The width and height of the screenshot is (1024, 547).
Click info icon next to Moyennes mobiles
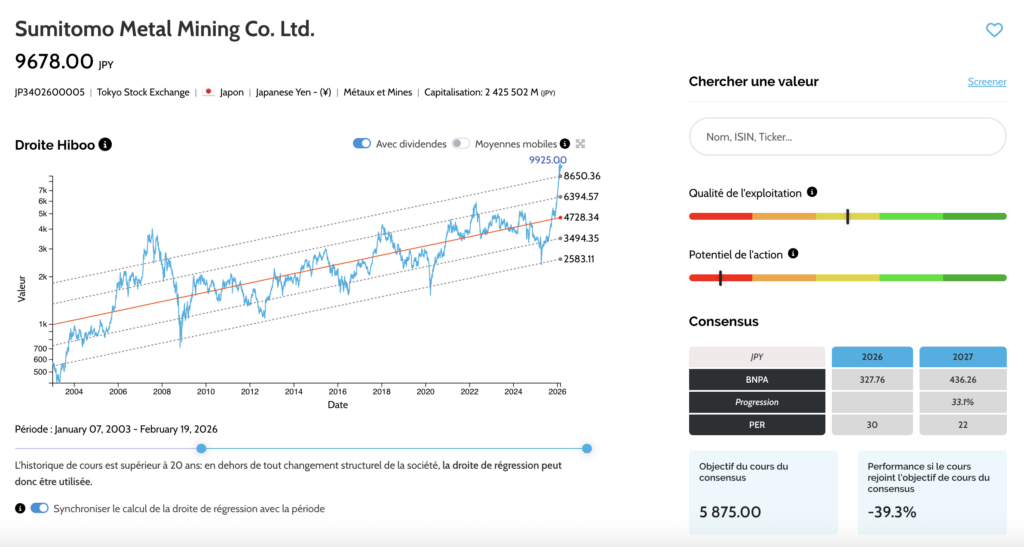pos(565,144)
